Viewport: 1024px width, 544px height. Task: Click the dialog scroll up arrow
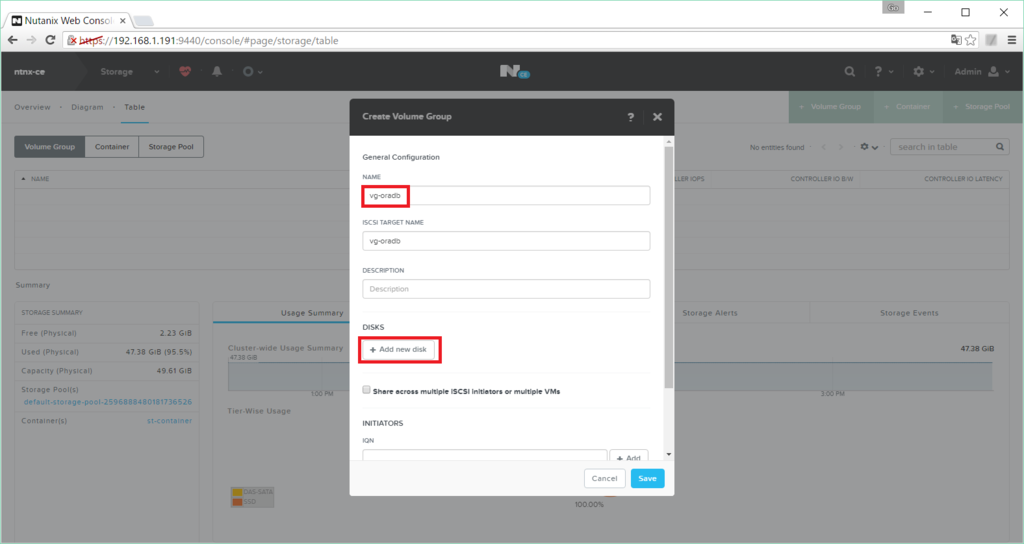click(x=669, y=141)
